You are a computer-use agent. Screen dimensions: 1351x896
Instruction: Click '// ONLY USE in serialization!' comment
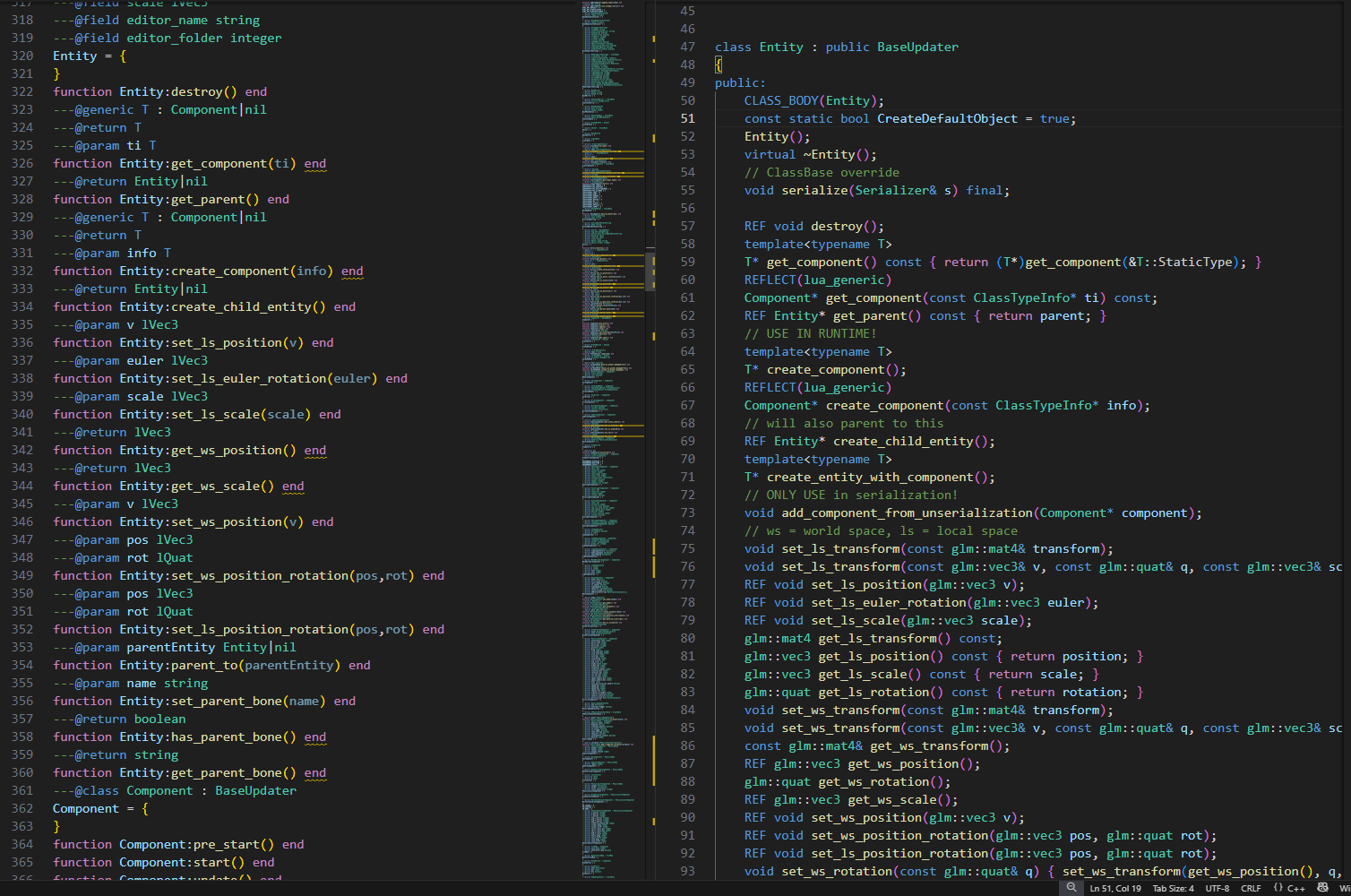[x=851, y=495]
